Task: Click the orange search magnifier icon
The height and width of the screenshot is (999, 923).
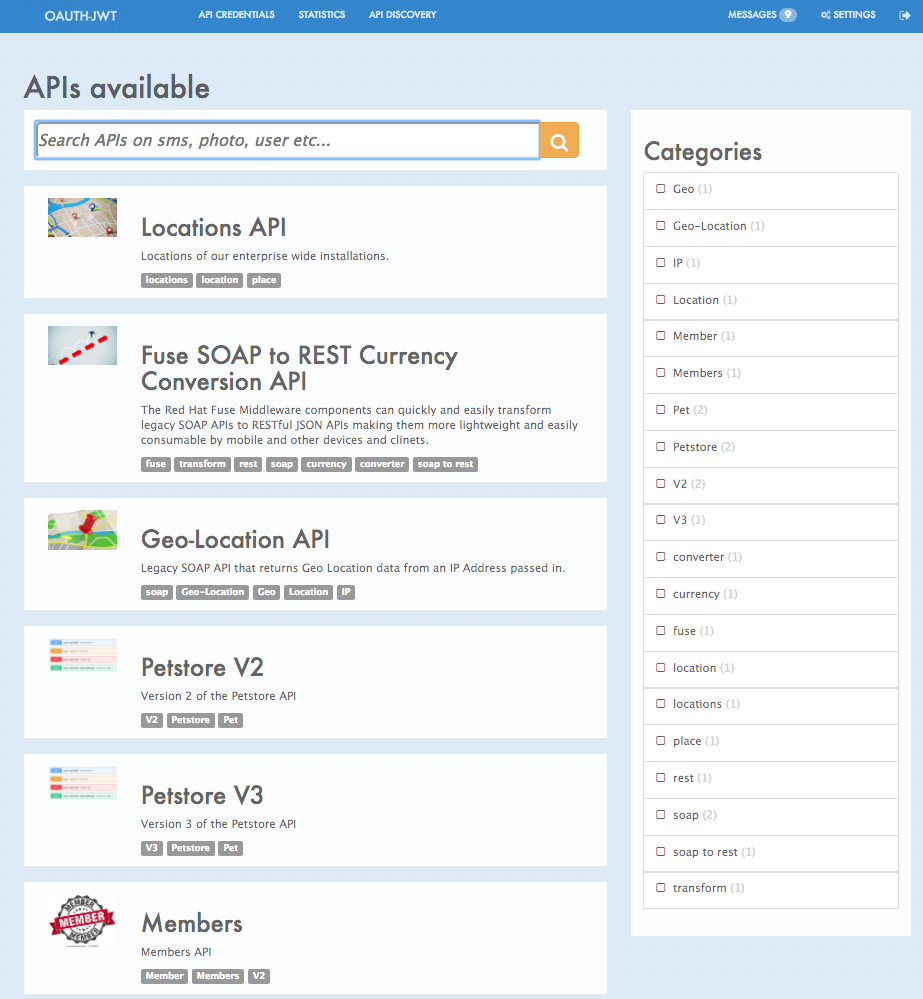Action: click(x=558, y=140)
